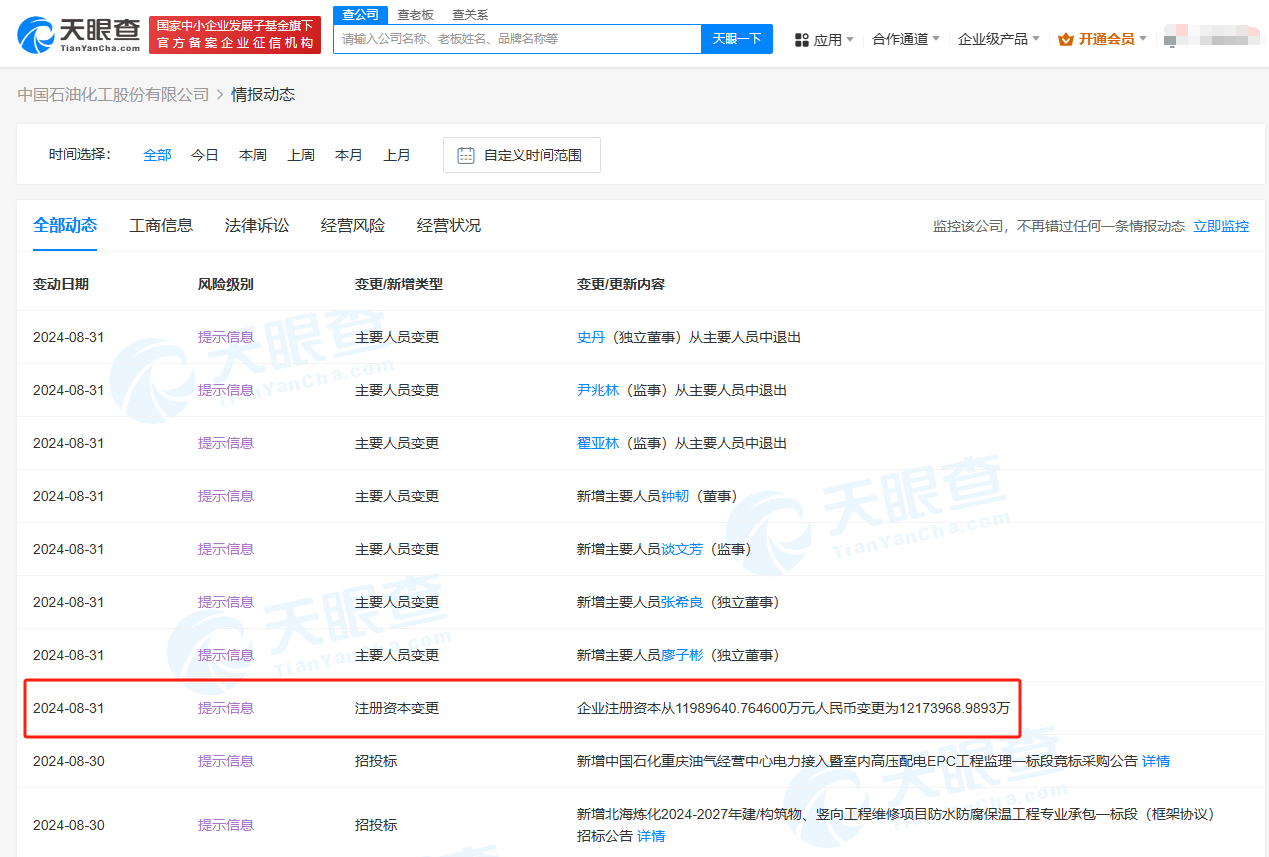Screen dimensions: 1269x857
Task: Select the 本周 time filter
Action: (x=253, y=155)
